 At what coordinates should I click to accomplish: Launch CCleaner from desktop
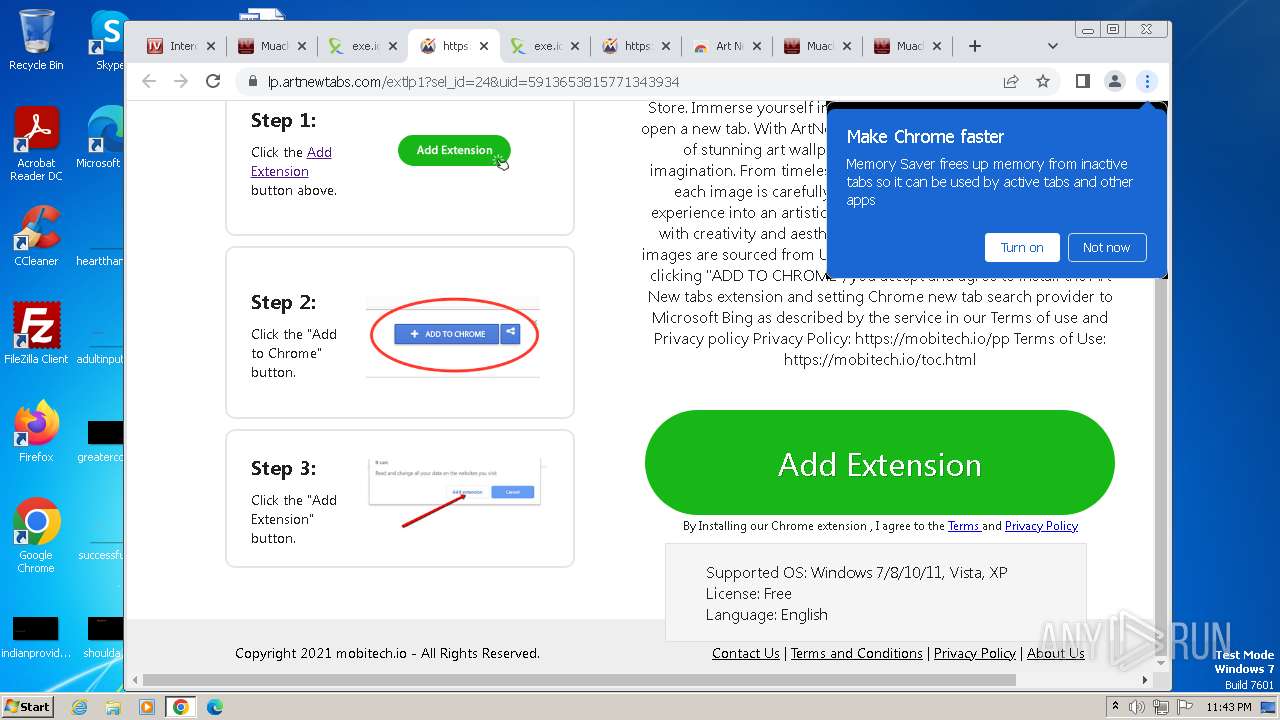tap(36, 236)
